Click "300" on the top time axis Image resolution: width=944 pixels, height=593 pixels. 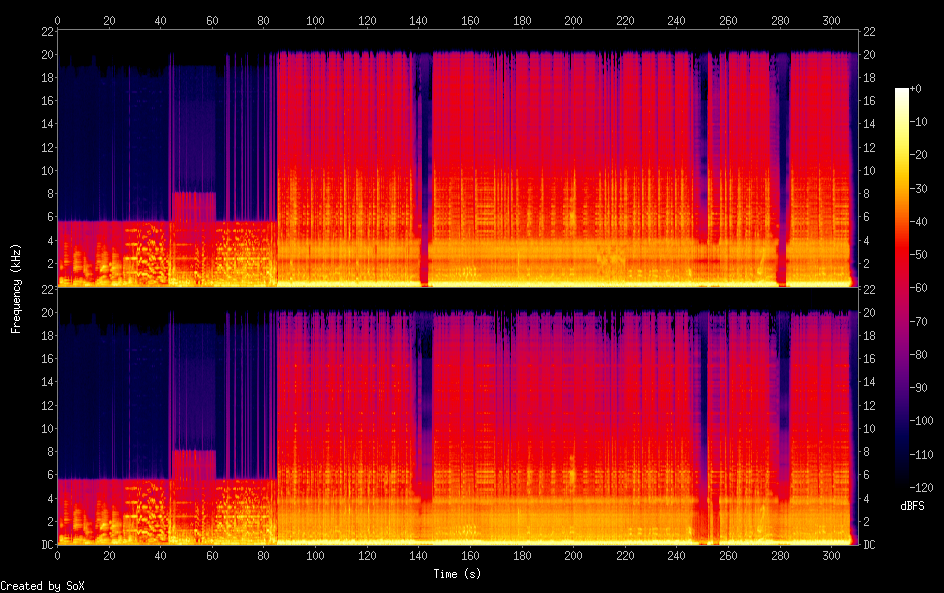tap(831, 20)
